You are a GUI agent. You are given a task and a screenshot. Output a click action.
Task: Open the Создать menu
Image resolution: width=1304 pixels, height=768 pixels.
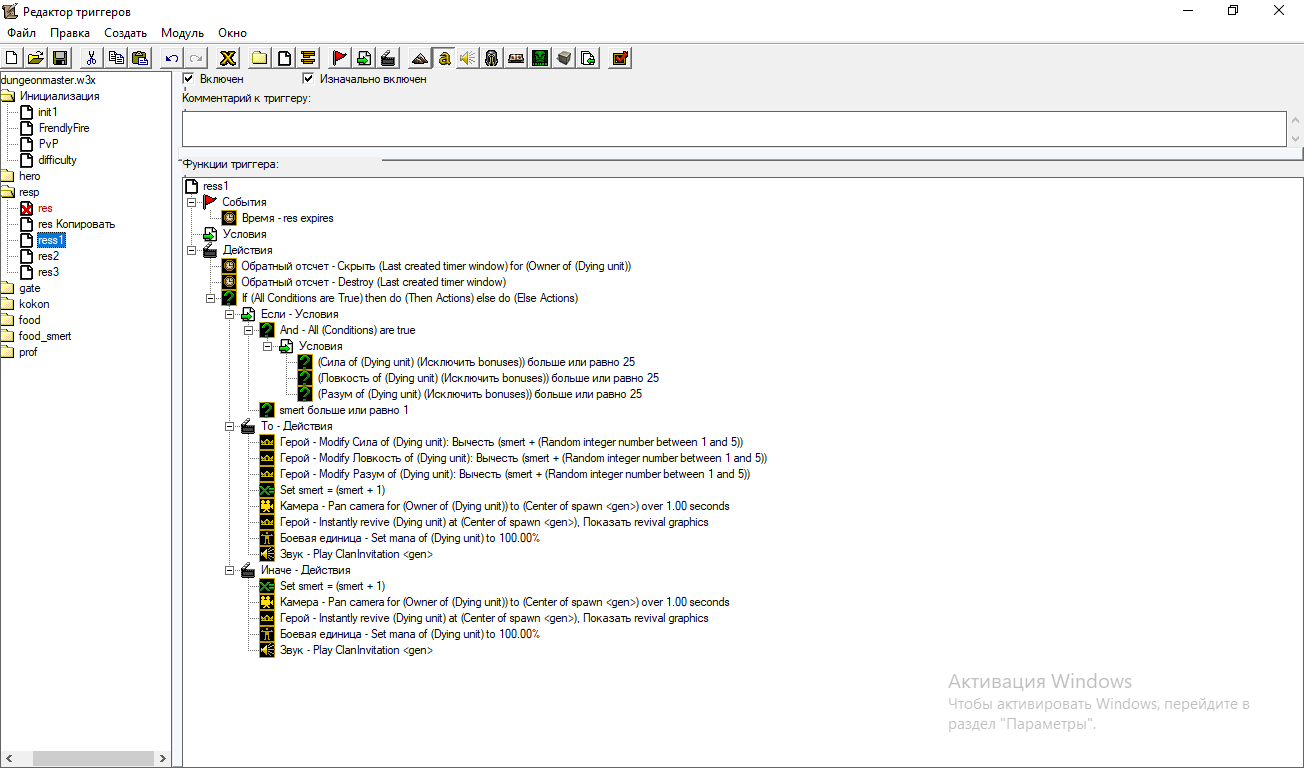coord(126,33)
